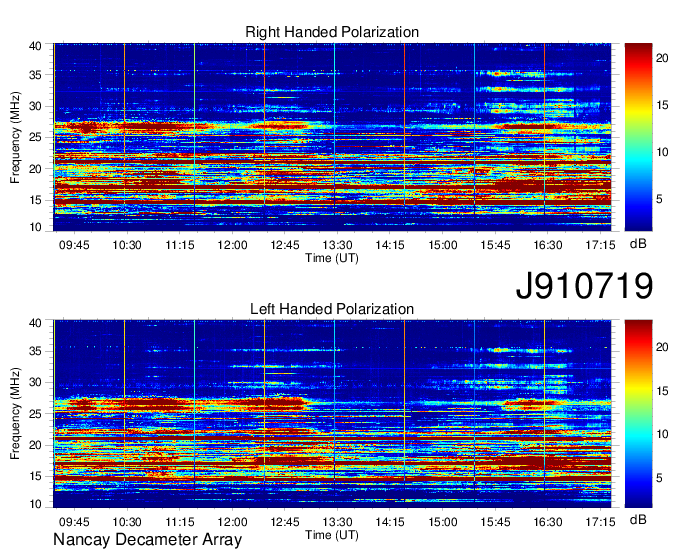Click the Left Handed Polarization title
The height and width of the screenshot is (552, 680).
point(332,309)
